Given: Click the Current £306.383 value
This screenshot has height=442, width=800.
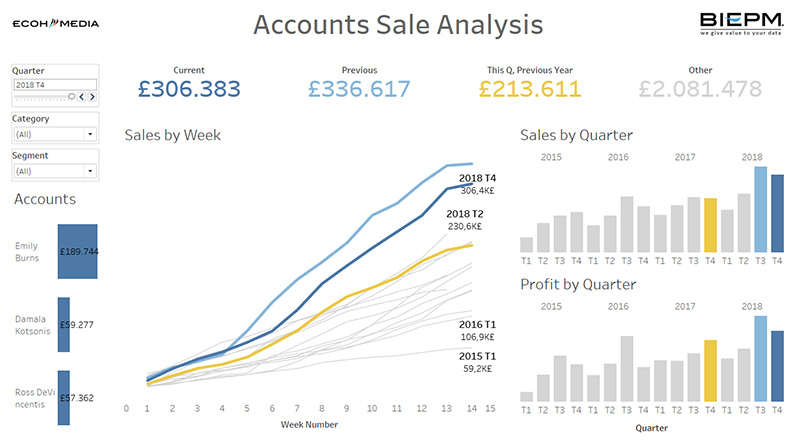Looking at the screenshot, I should [x=189, y=89].
